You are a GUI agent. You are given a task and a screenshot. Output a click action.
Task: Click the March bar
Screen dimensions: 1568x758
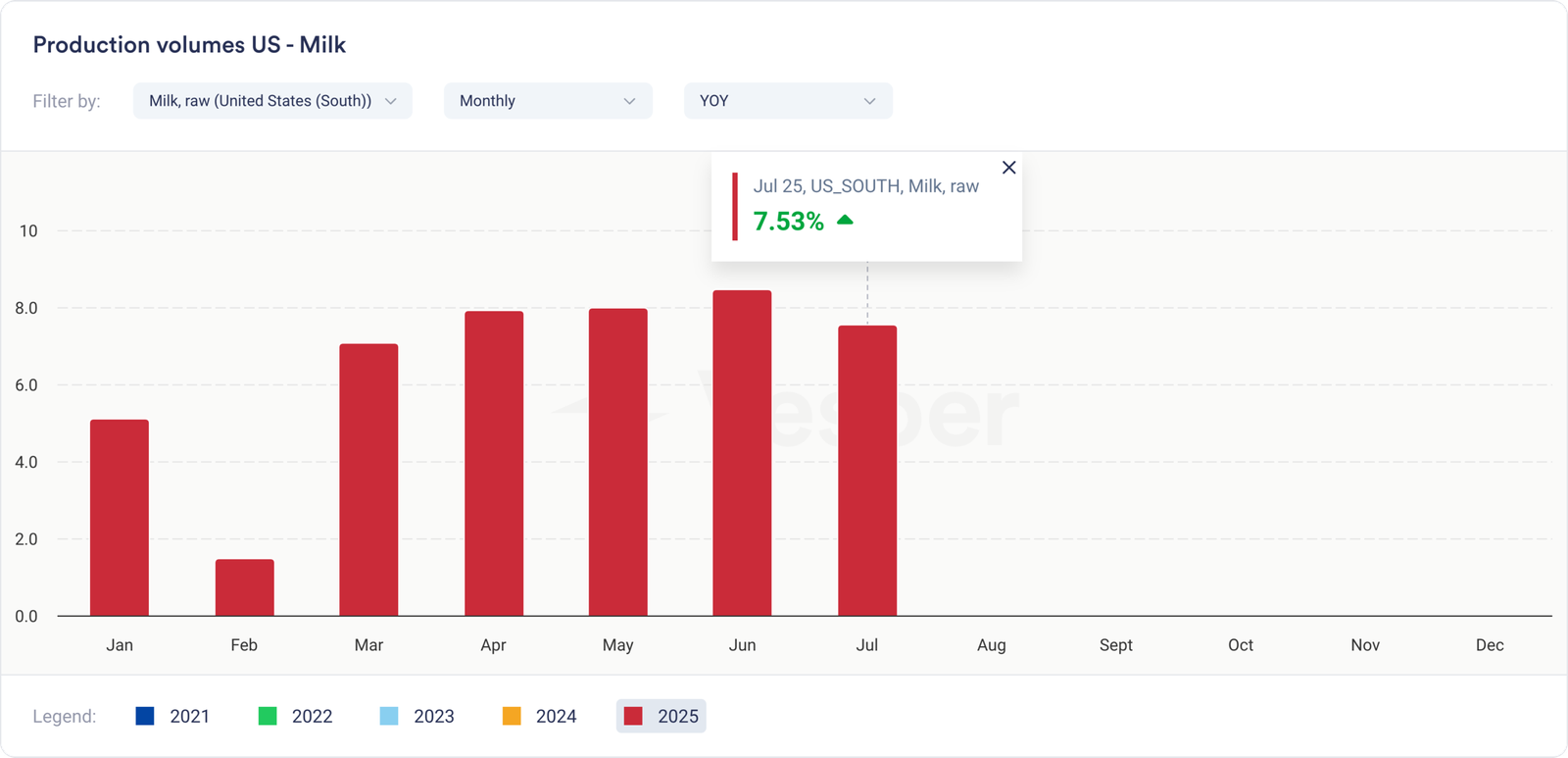click(368, 480)
